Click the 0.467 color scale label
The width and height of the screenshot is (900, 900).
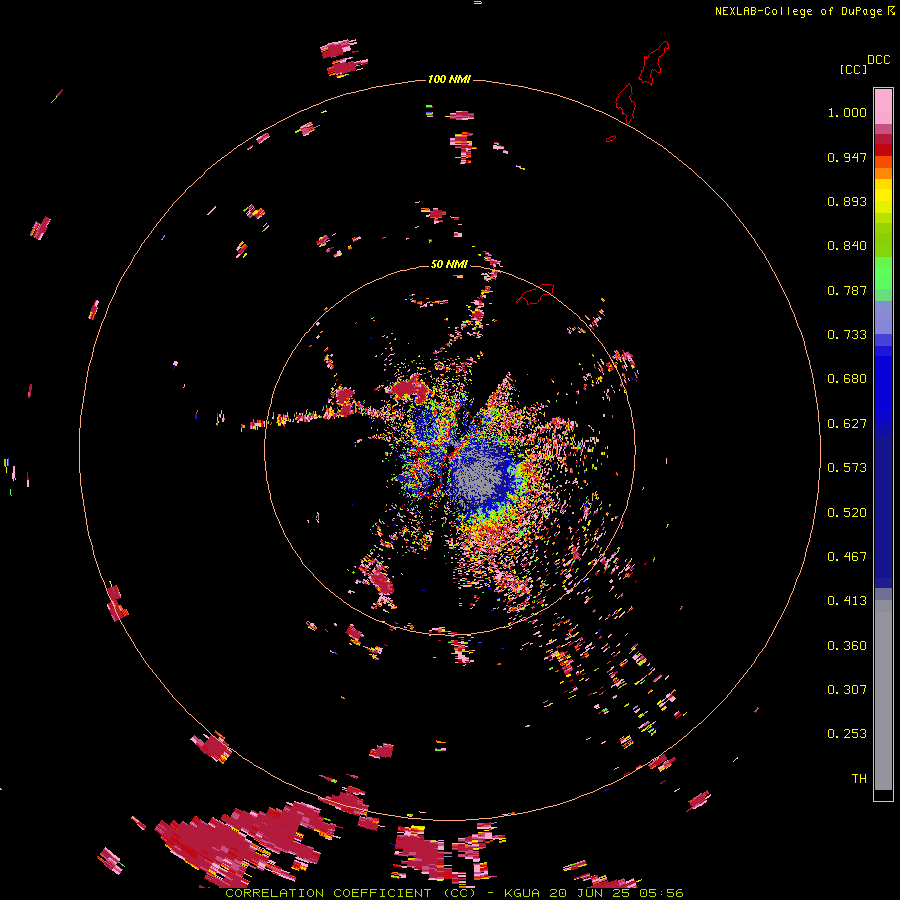tap(847, 557)
